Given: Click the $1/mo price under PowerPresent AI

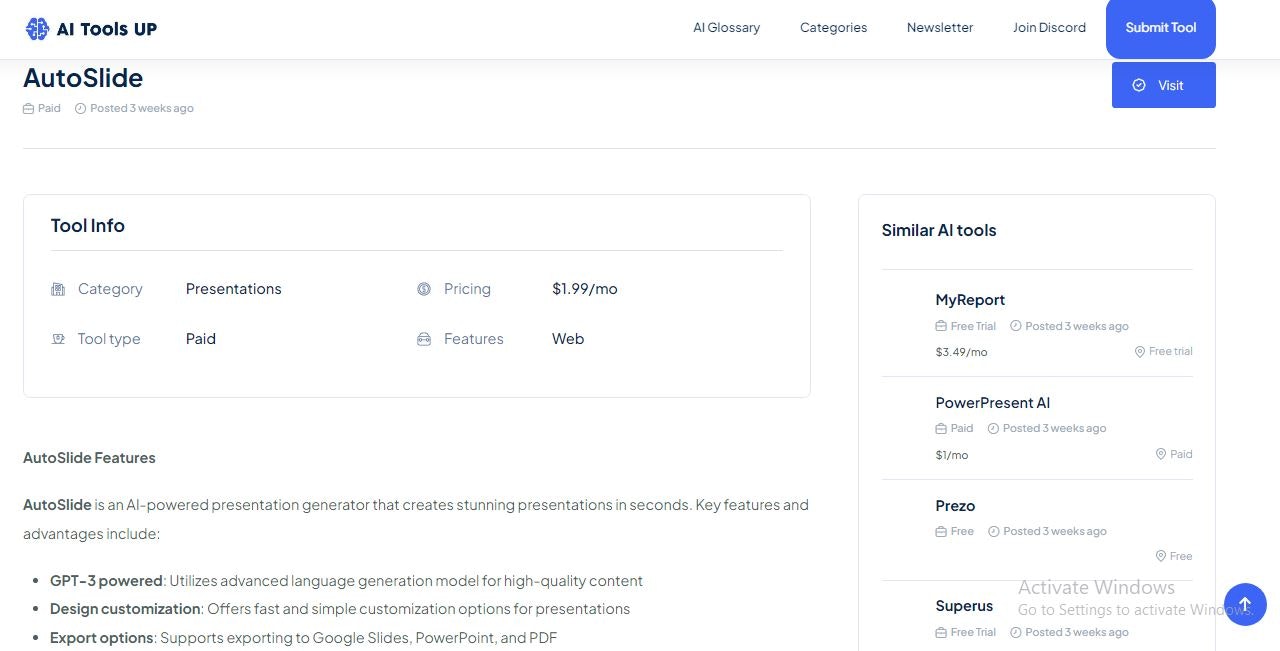Looking at the screenshot, I should [x=952, y=455].
